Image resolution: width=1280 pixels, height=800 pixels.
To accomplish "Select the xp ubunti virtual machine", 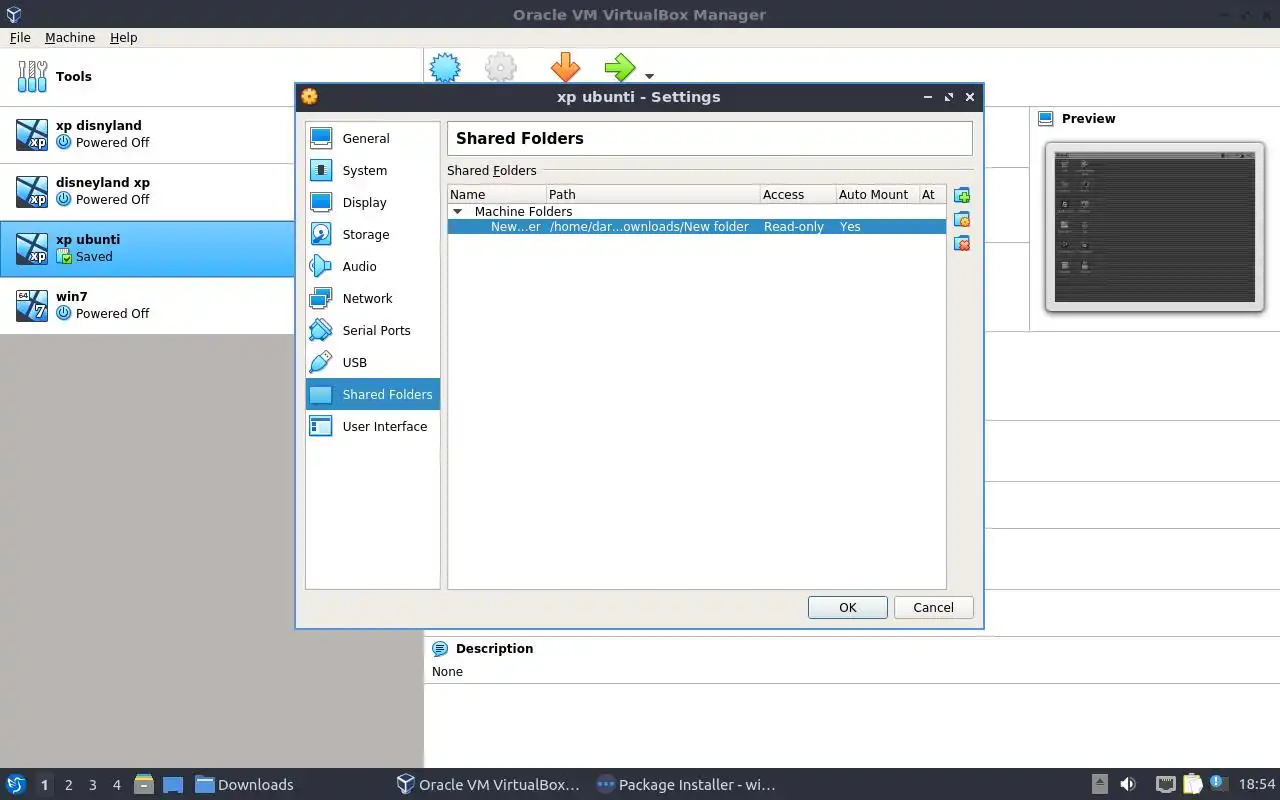I will 148,248.
